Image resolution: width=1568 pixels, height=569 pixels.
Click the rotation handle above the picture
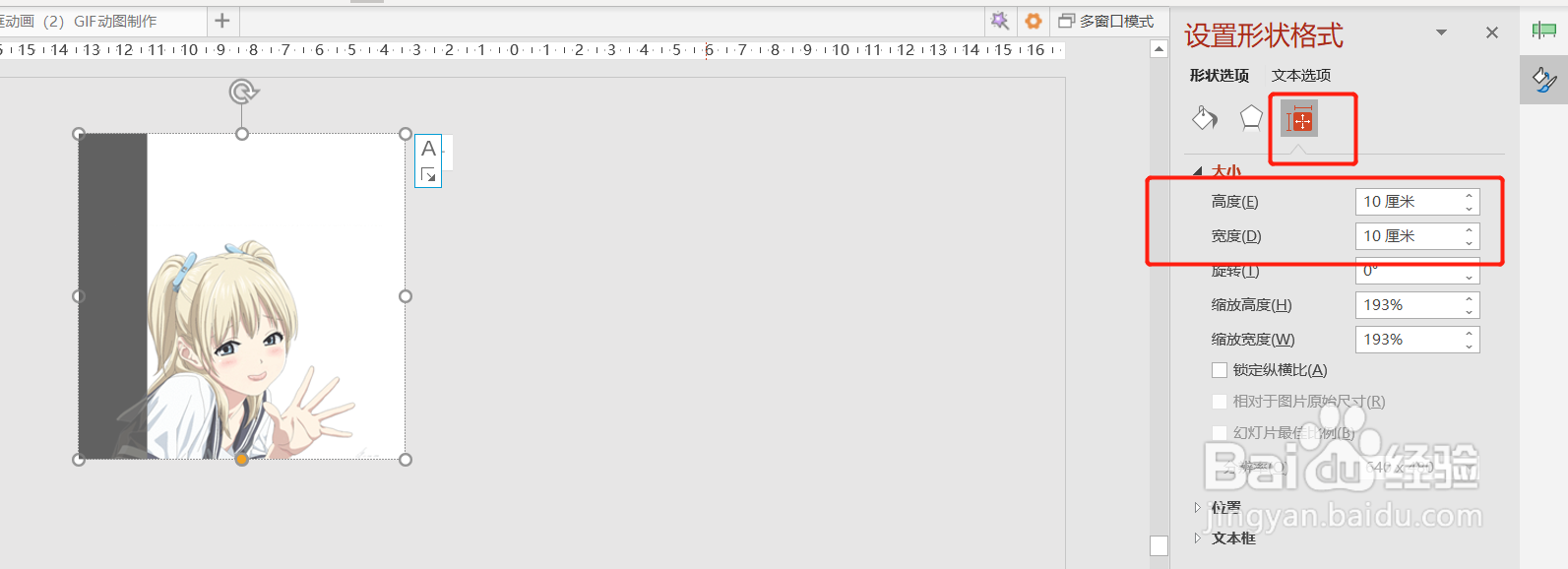point(243,92)
